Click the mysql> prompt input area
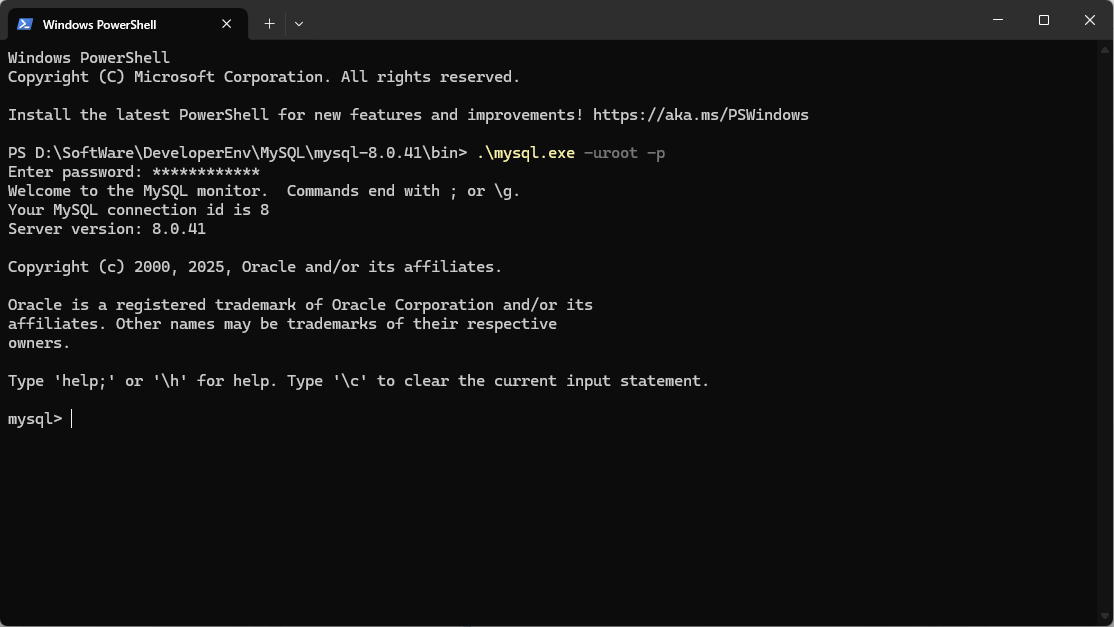Viewport: 1114px width, 627px height. click(x=34, y=418)
